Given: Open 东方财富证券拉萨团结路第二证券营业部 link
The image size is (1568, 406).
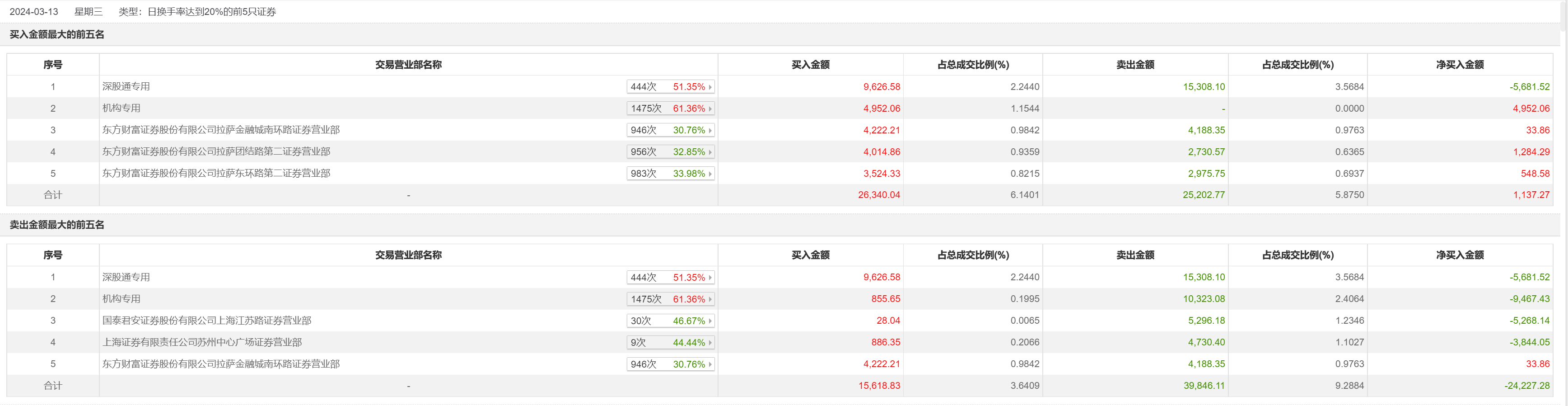Looking at the screenshot, I should tap(216, 152).
